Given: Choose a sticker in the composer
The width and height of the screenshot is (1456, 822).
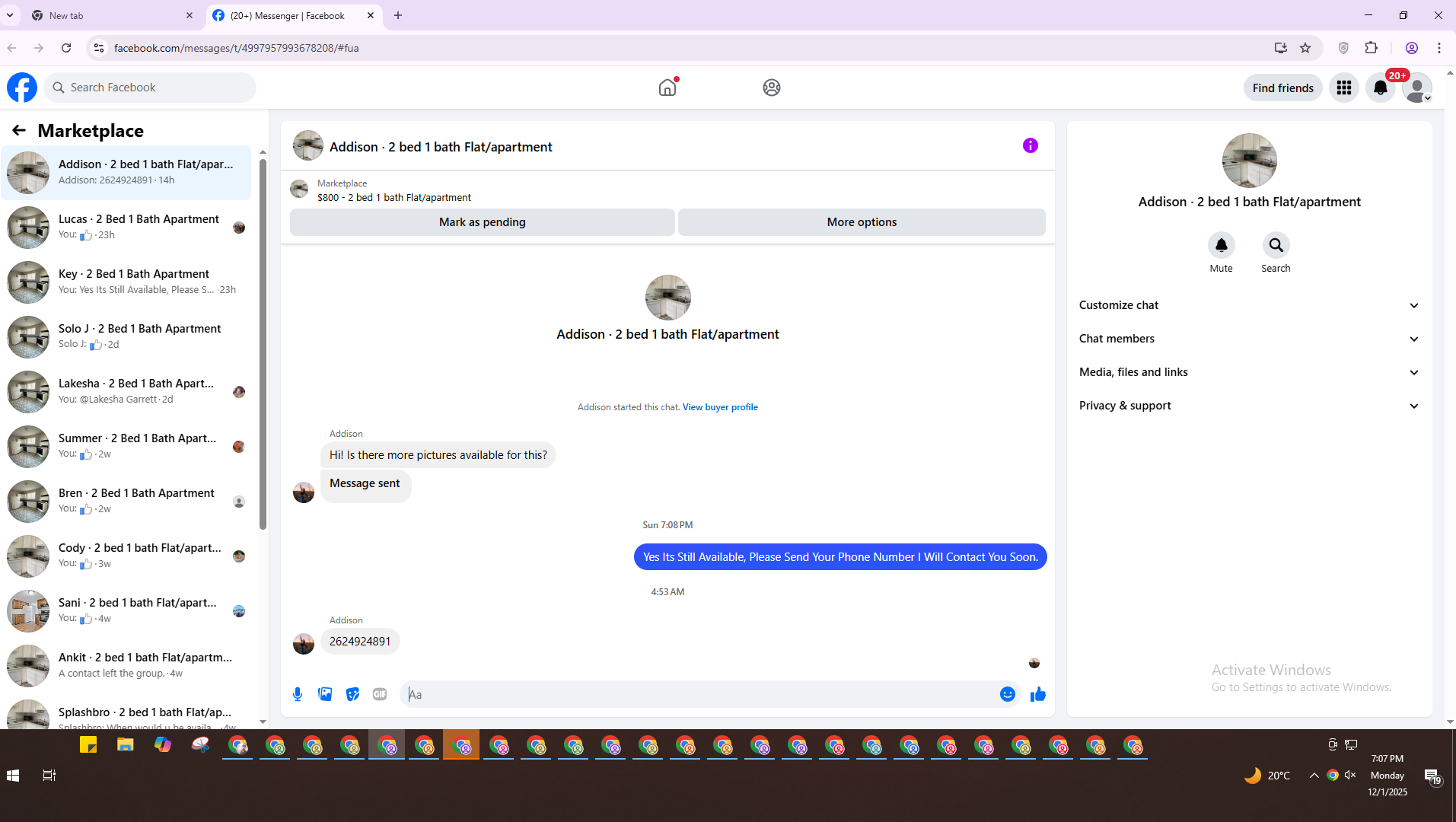Looking at the screenshot, I should tap(352, 694).
